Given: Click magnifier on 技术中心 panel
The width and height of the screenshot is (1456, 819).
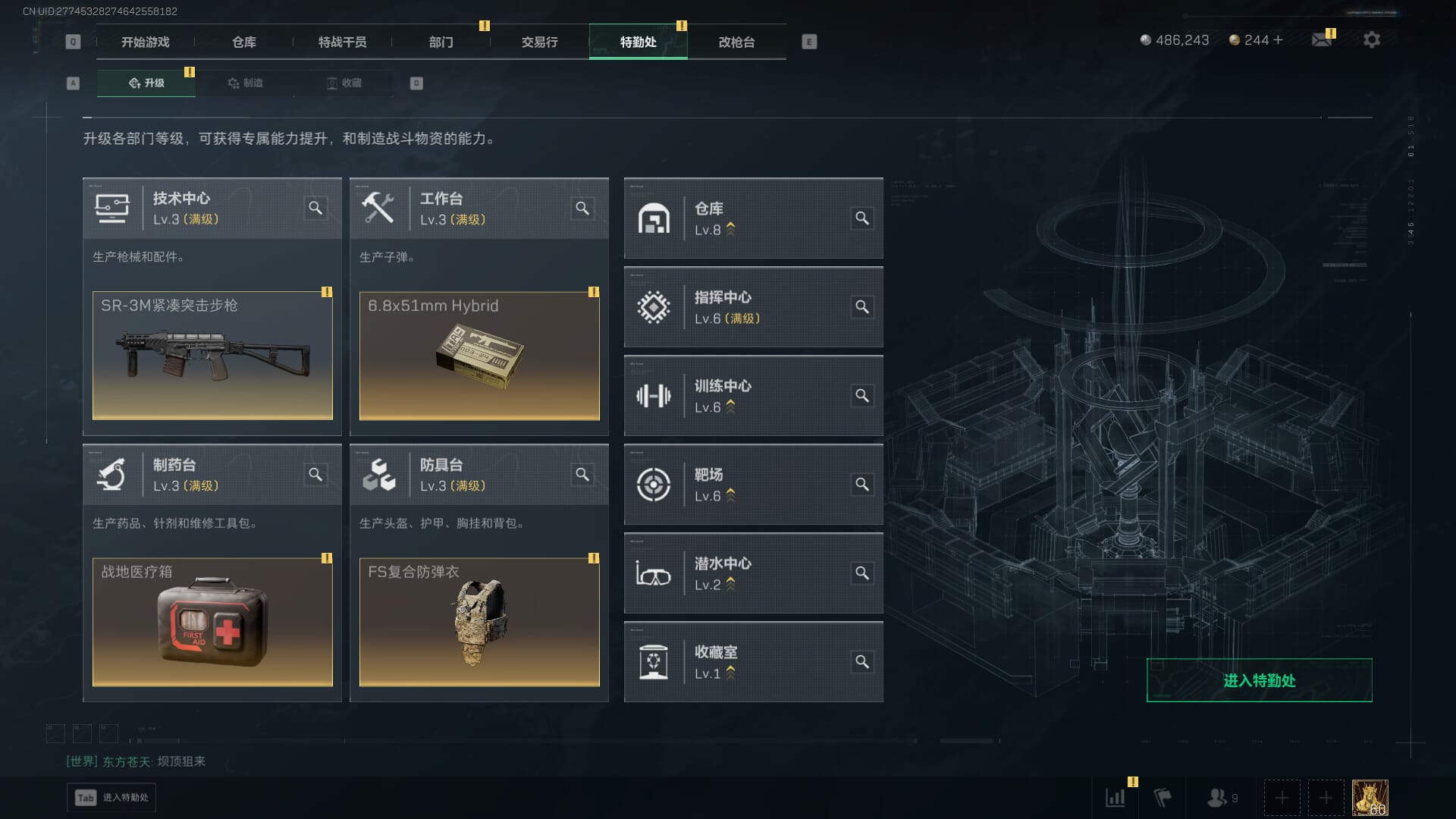Looking at the screenshot, I should (x=315, y=208).
